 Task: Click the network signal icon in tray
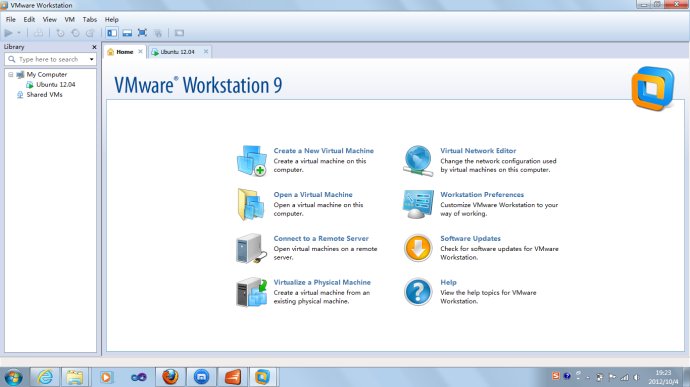tap(624, 377)
